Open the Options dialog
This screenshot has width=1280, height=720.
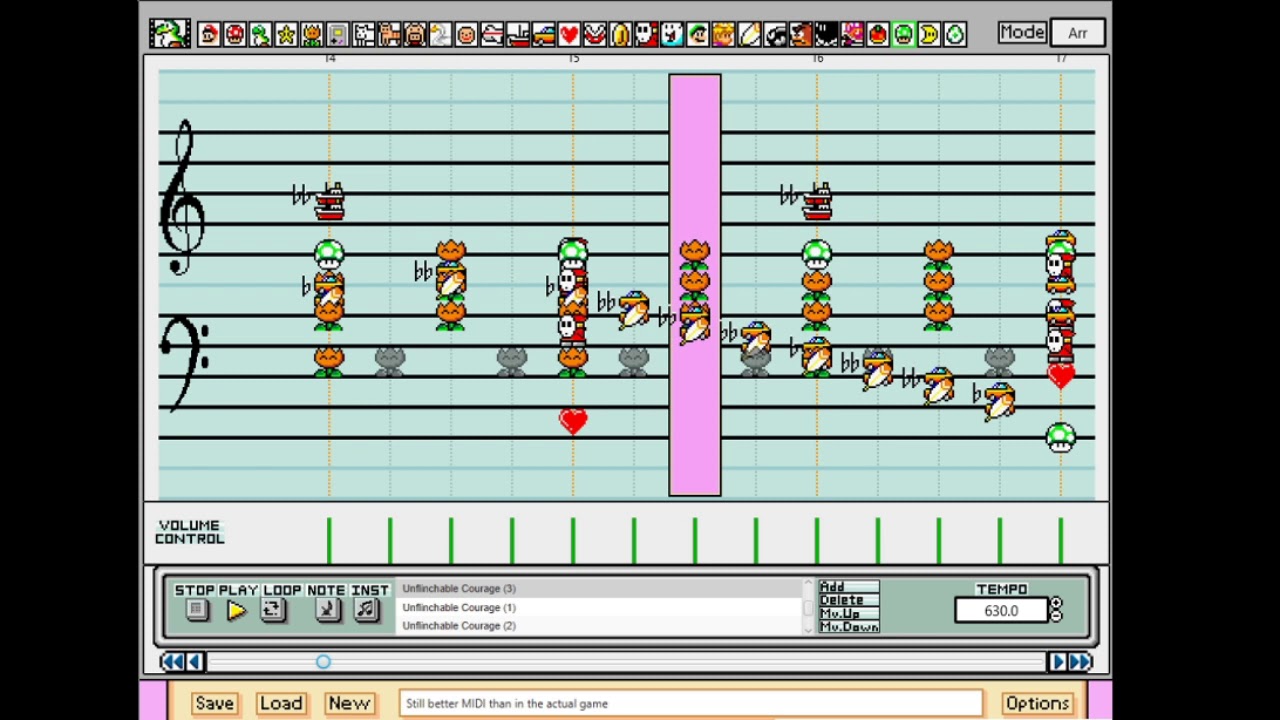[x=1037, y=703]
